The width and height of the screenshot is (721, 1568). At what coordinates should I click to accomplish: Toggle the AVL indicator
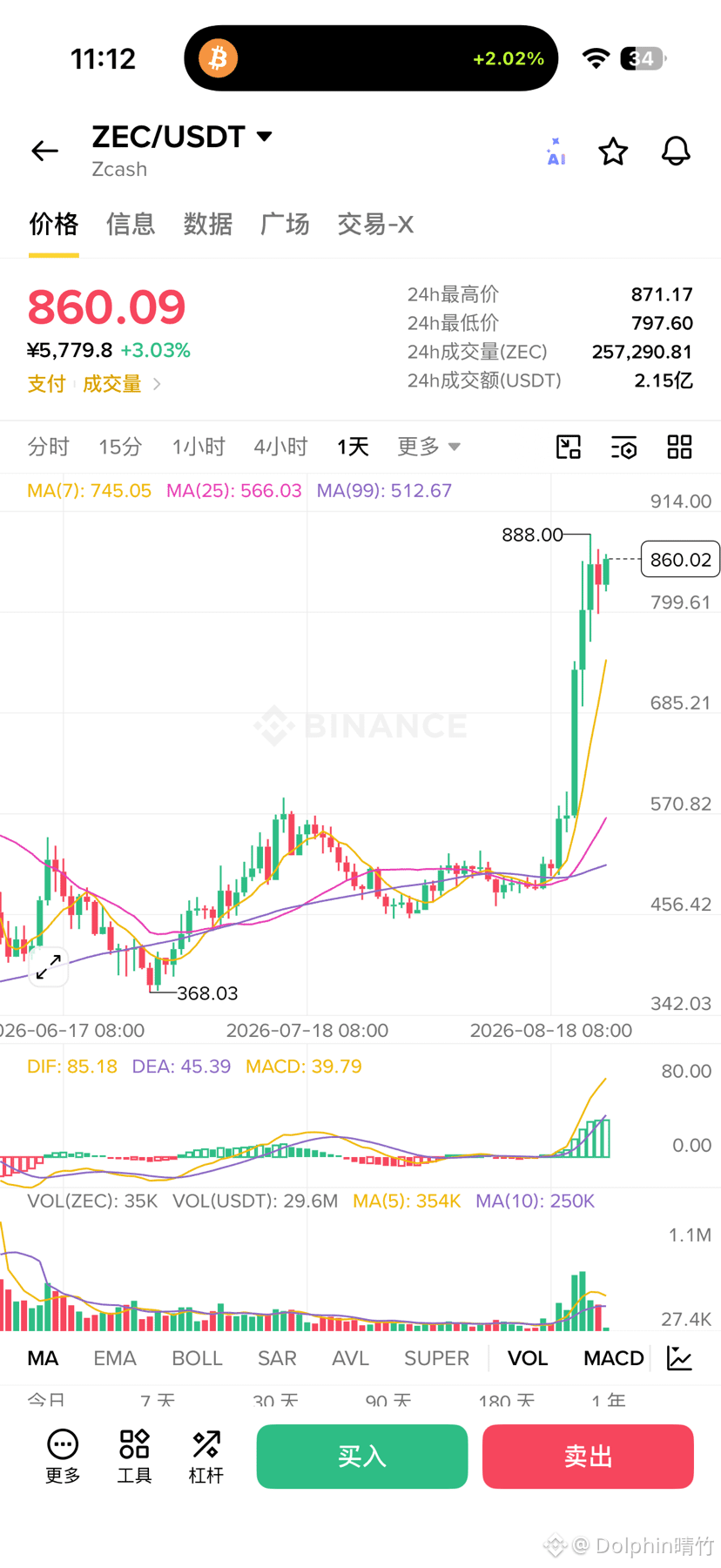[350, 1358]
